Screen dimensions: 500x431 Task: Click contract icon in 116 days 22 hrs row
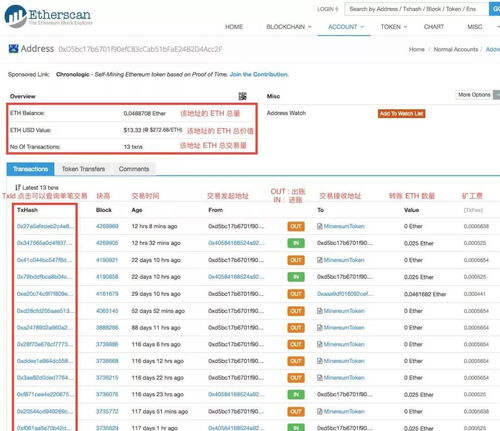click(320, 377)
